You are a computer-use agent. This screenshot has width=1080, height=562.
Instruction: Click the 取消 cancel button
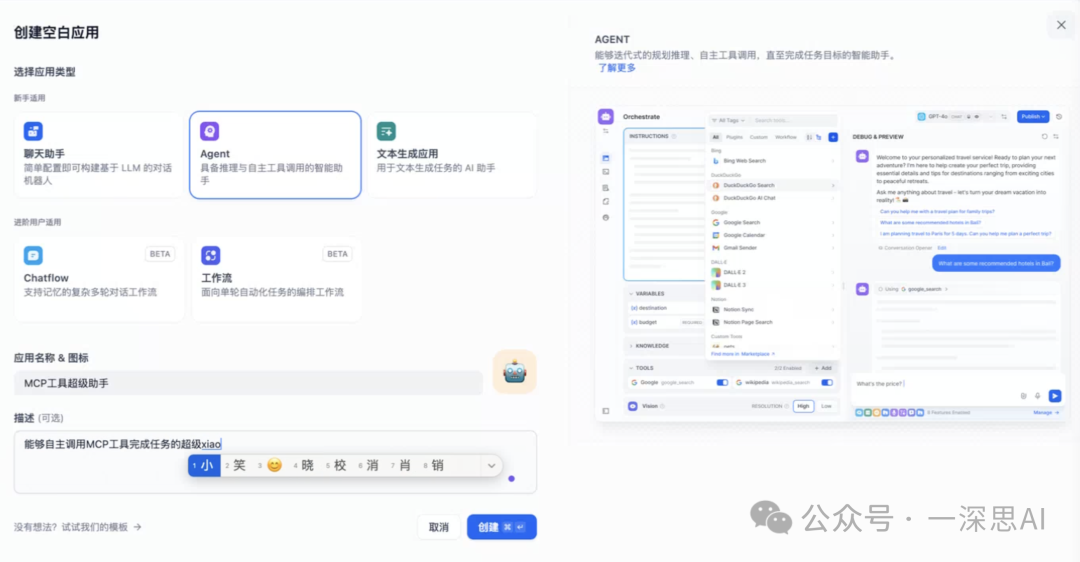[x=439, y=527]
